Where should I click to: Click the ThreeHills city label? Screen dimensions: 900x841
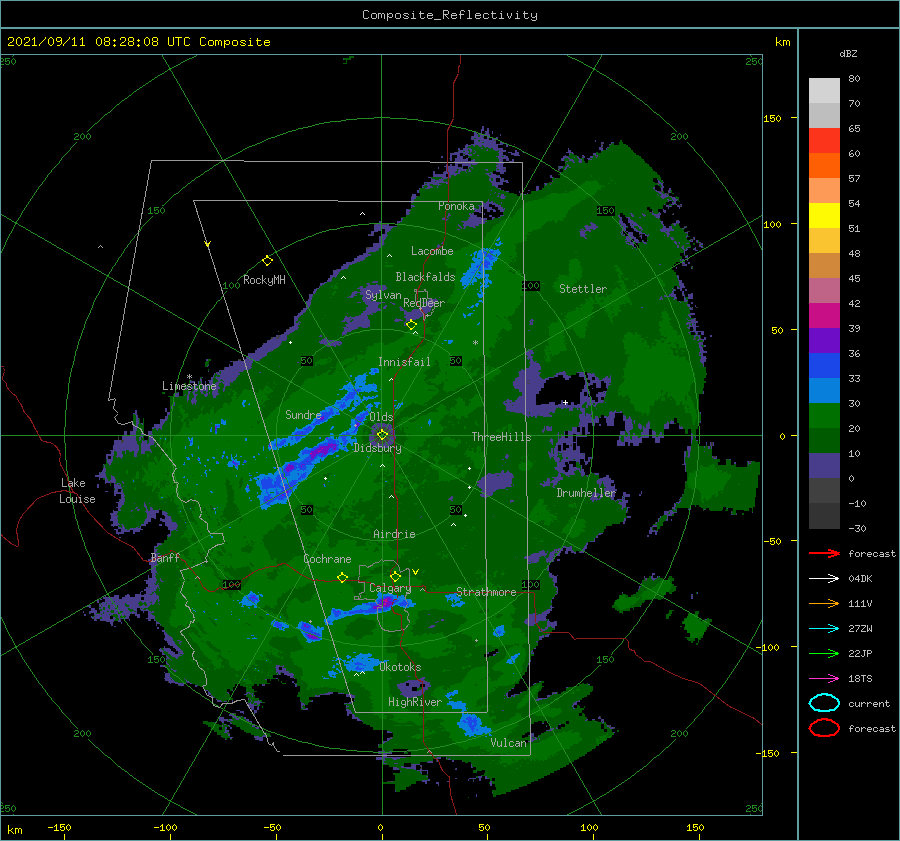click(x=502, y=437)
